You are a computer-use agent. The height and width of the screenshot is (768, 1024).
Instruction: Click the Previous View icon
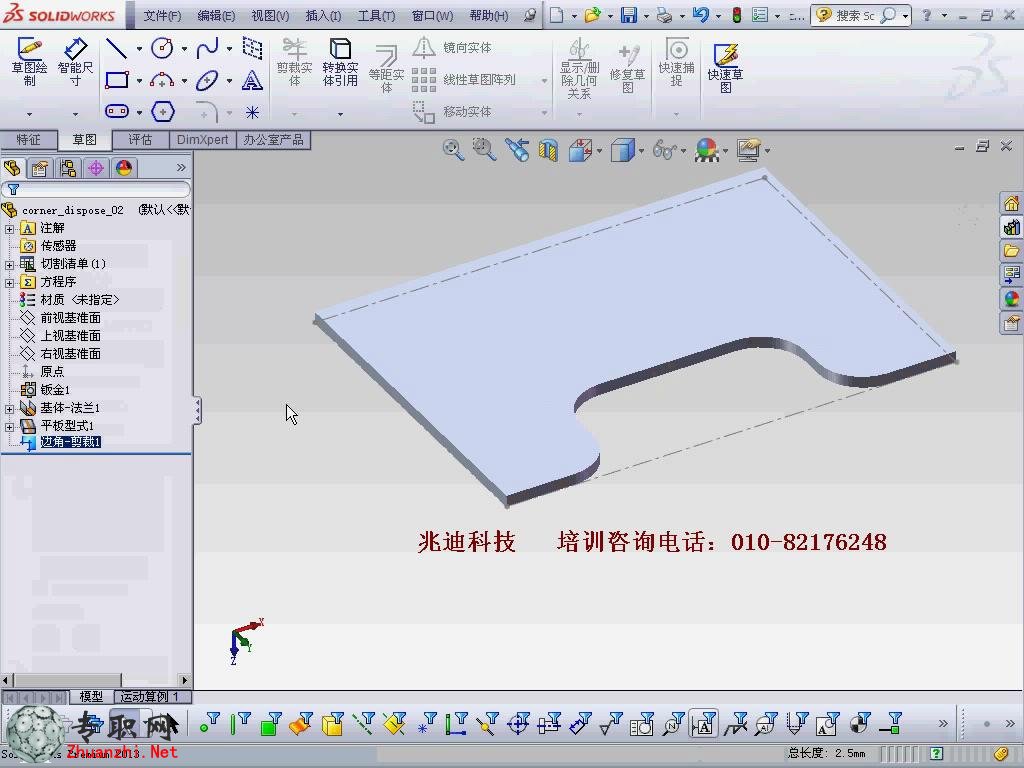(517, 150)
